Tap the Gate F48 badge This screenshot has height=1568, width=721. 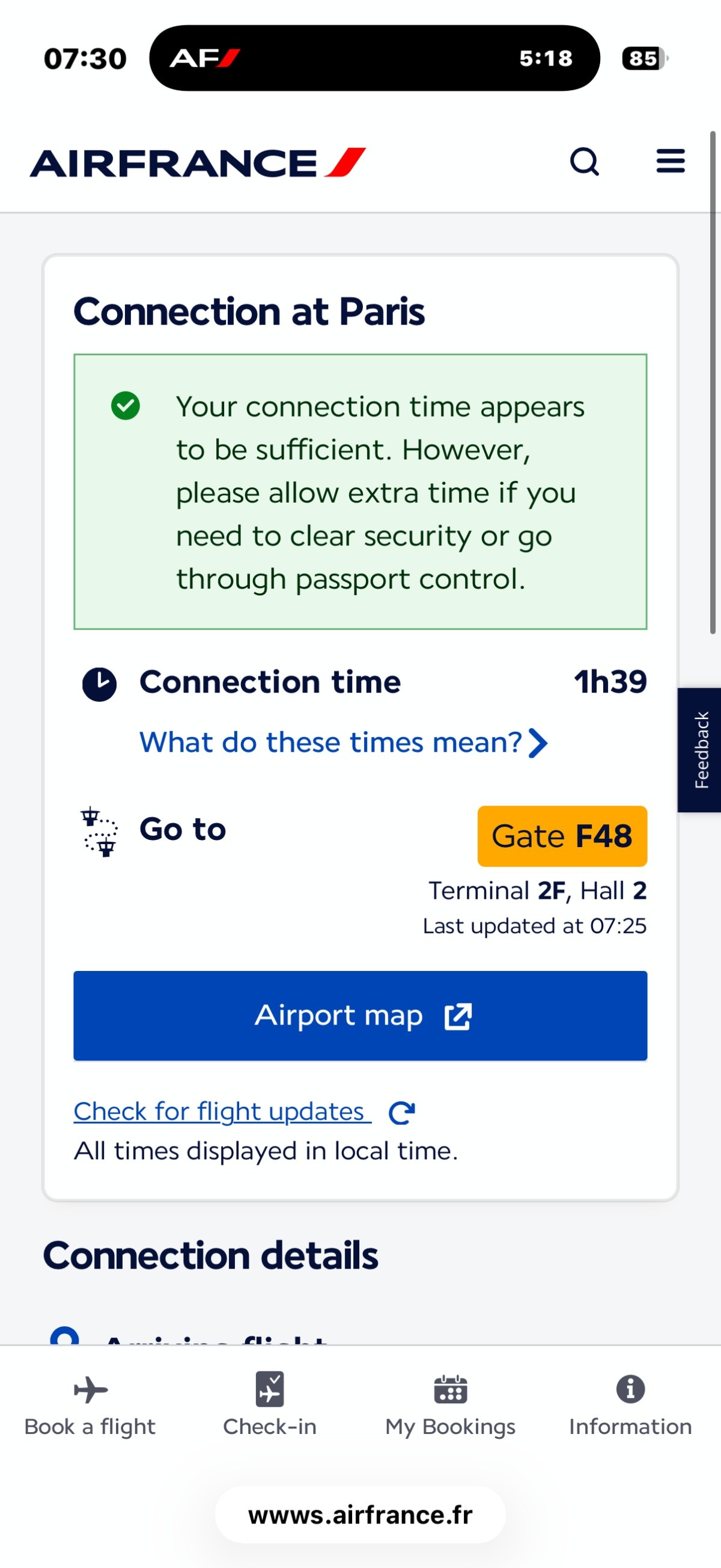[562, 836]
